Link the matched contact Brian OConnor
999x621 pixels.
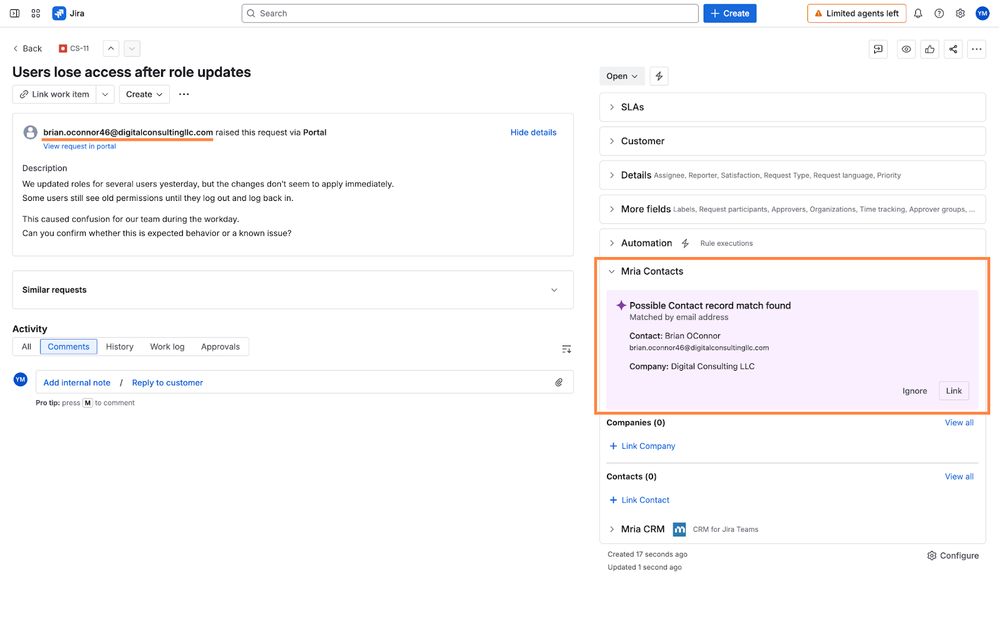(x=954, y=391)
